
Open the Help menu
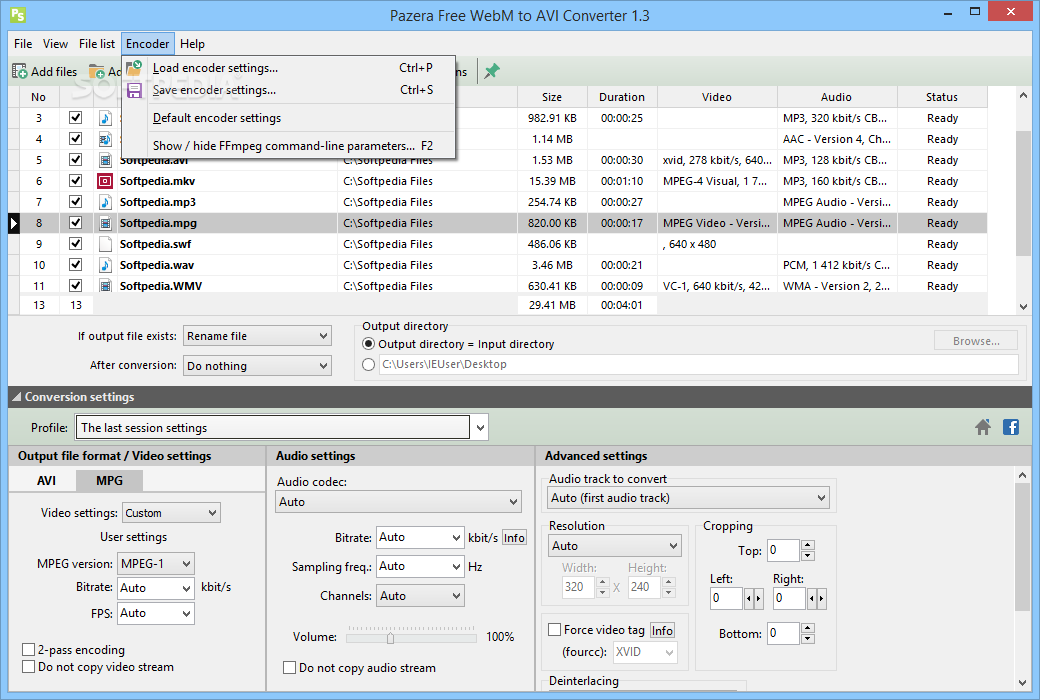pos(192,44)
